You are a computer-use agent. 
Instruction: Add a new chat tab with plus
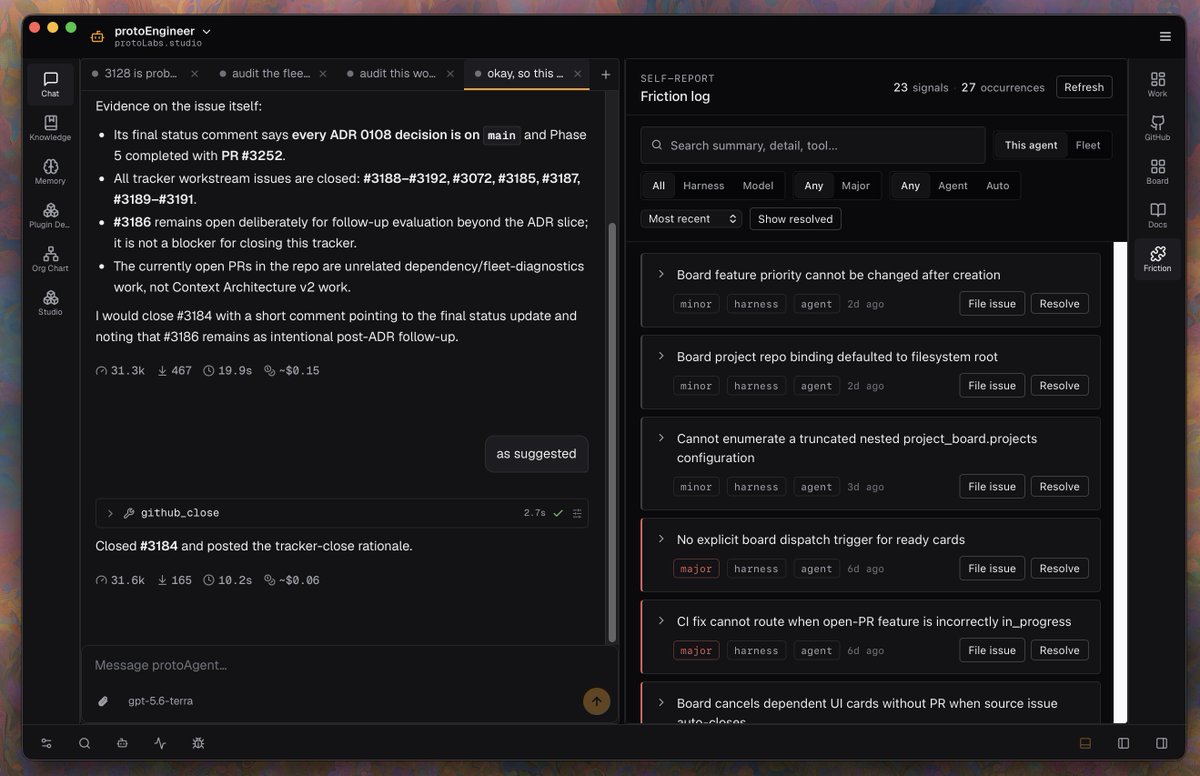click(x=605, y=74)
